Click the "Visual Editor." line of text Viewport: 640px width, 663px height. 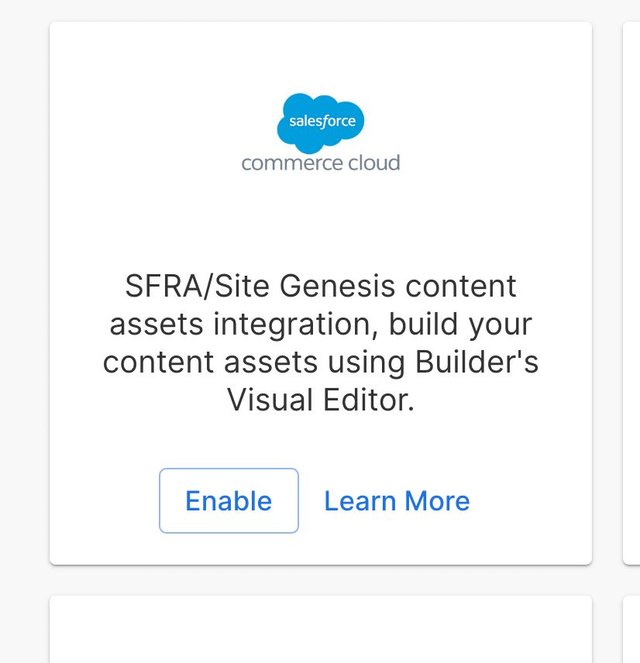point(320,400)
